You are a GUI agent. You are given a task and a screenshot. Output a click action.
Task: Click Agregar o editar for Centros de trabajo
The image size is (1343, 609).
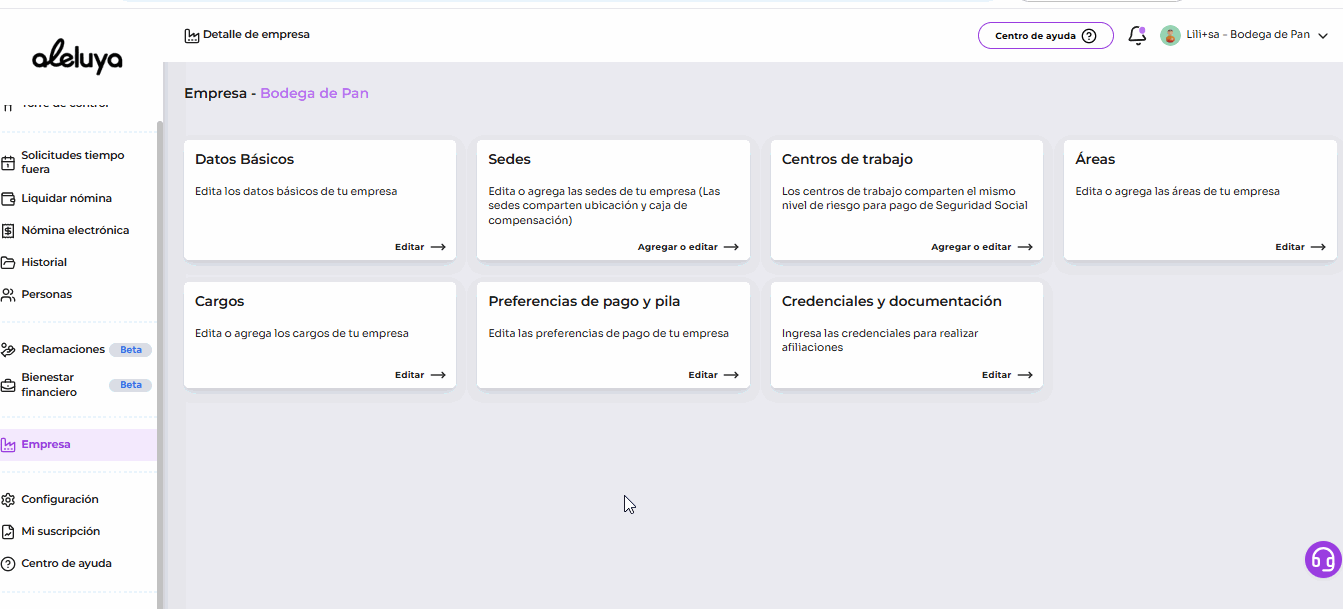pos(981,247)
